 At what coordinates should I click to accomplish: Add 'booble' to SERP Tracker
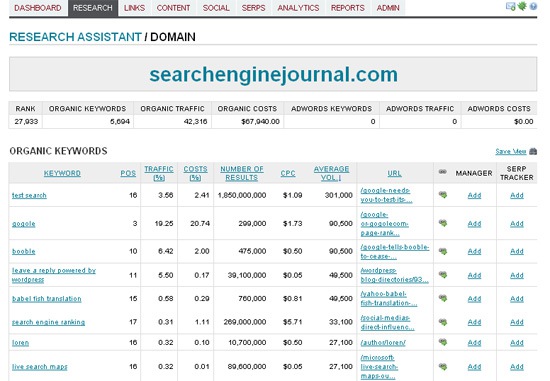click(517, 252)
